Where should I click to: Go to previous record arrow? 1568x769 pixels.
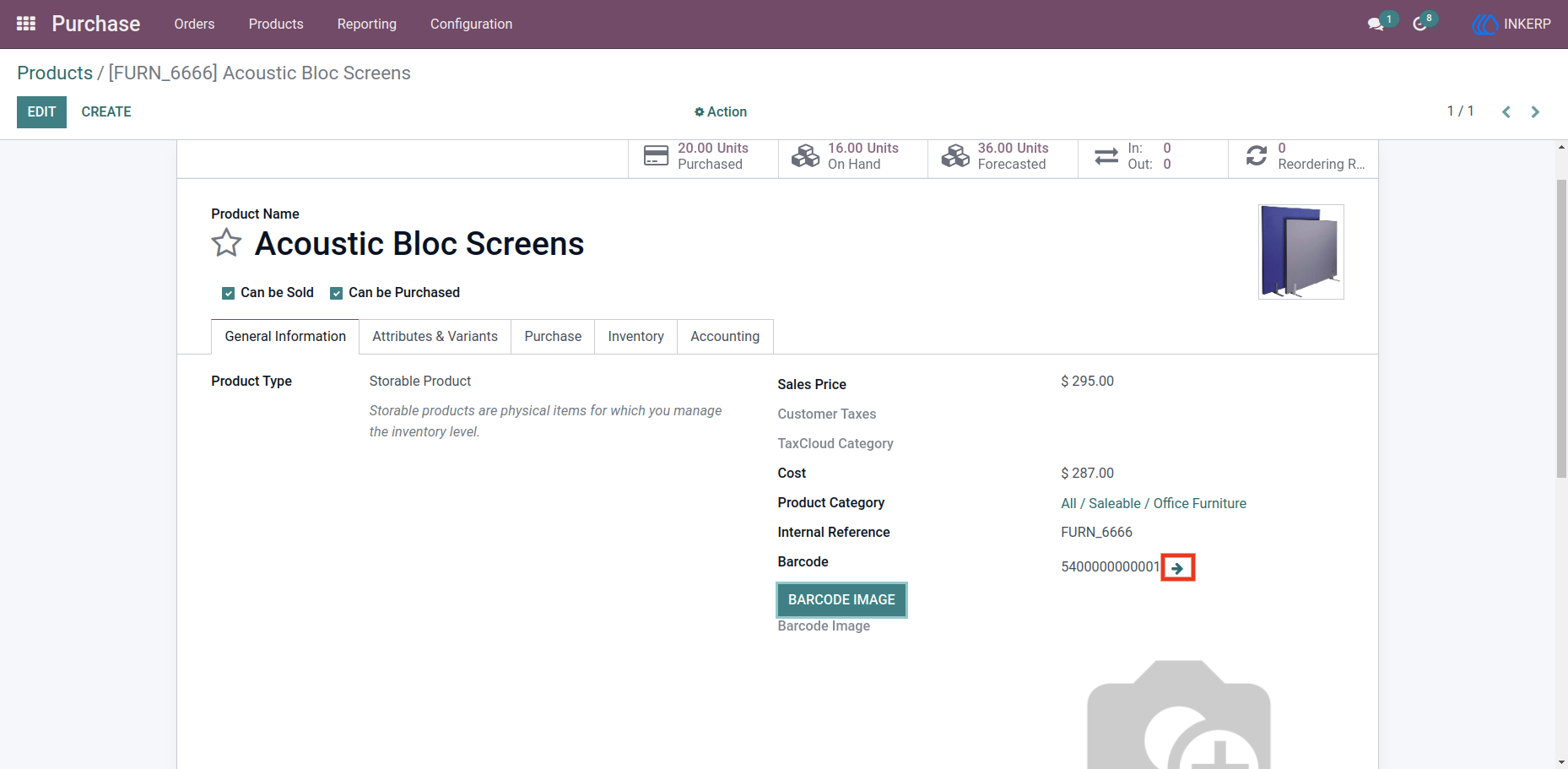1506,111
